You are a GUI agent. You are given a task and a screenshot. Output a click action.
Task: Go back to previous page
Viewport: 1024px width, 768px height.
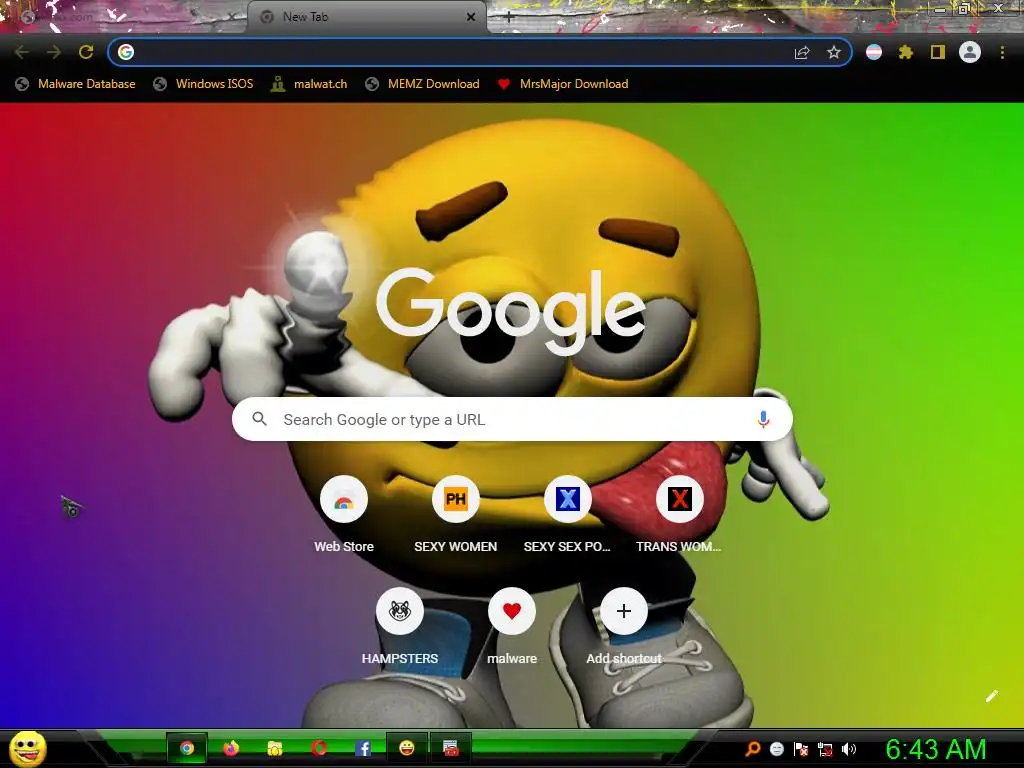22,52
